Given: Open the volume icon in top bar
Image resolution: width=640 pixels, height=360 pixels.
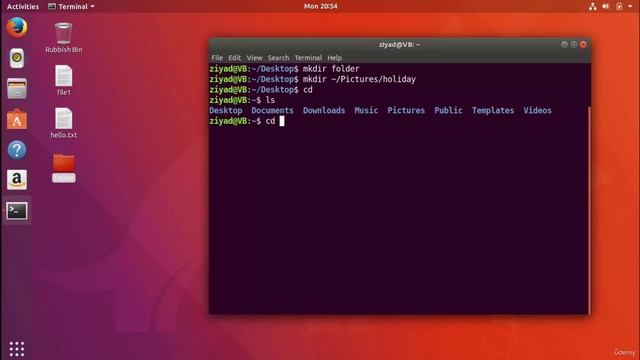Looking at the screenshot, I should click(x=606, y=6).
